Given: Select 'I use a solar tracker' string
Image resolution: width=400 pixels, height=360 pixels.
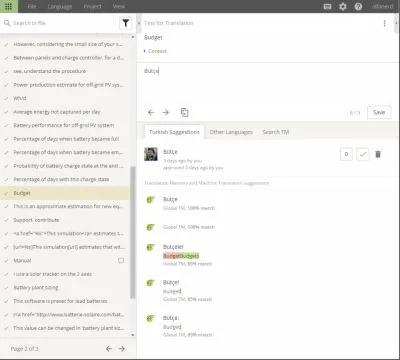Looking at the screenshot, I should point(65,274).
